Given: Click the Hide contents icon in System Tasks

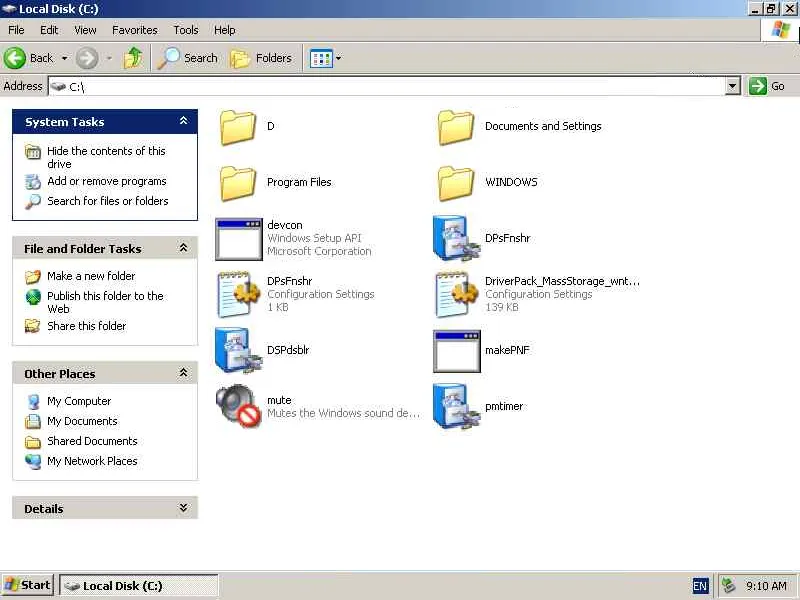Looking at the screenshot, I should tap(33, 152).
